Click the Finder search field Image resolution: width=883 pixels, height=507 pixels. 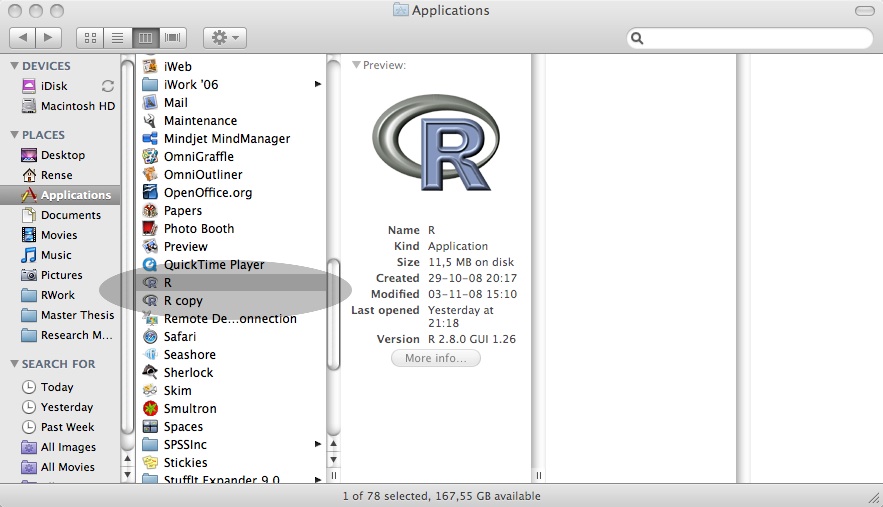[750, 38]
